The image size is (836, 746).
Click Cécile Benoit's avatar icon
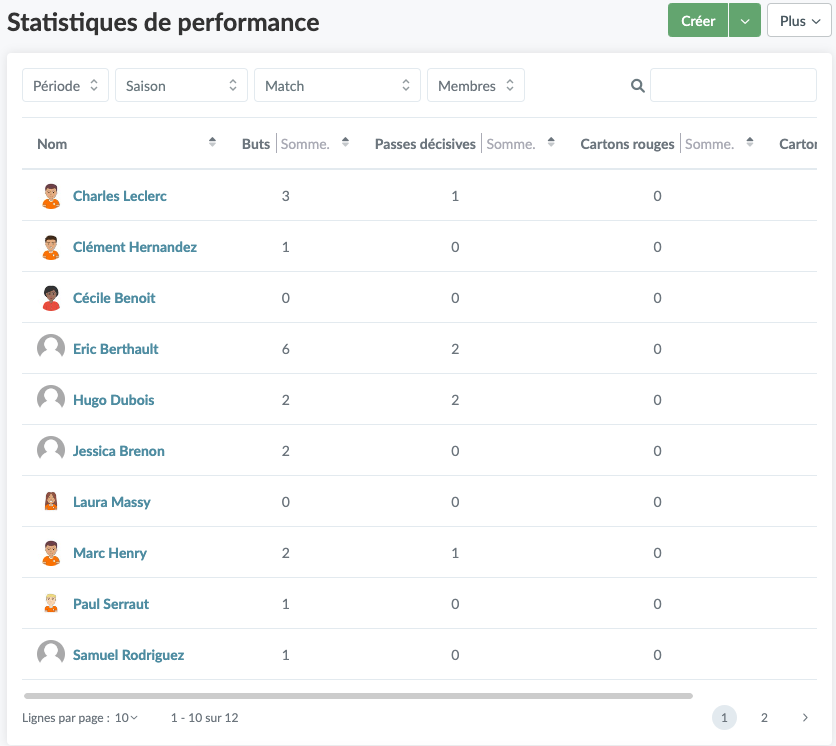(x=51, y=298)
